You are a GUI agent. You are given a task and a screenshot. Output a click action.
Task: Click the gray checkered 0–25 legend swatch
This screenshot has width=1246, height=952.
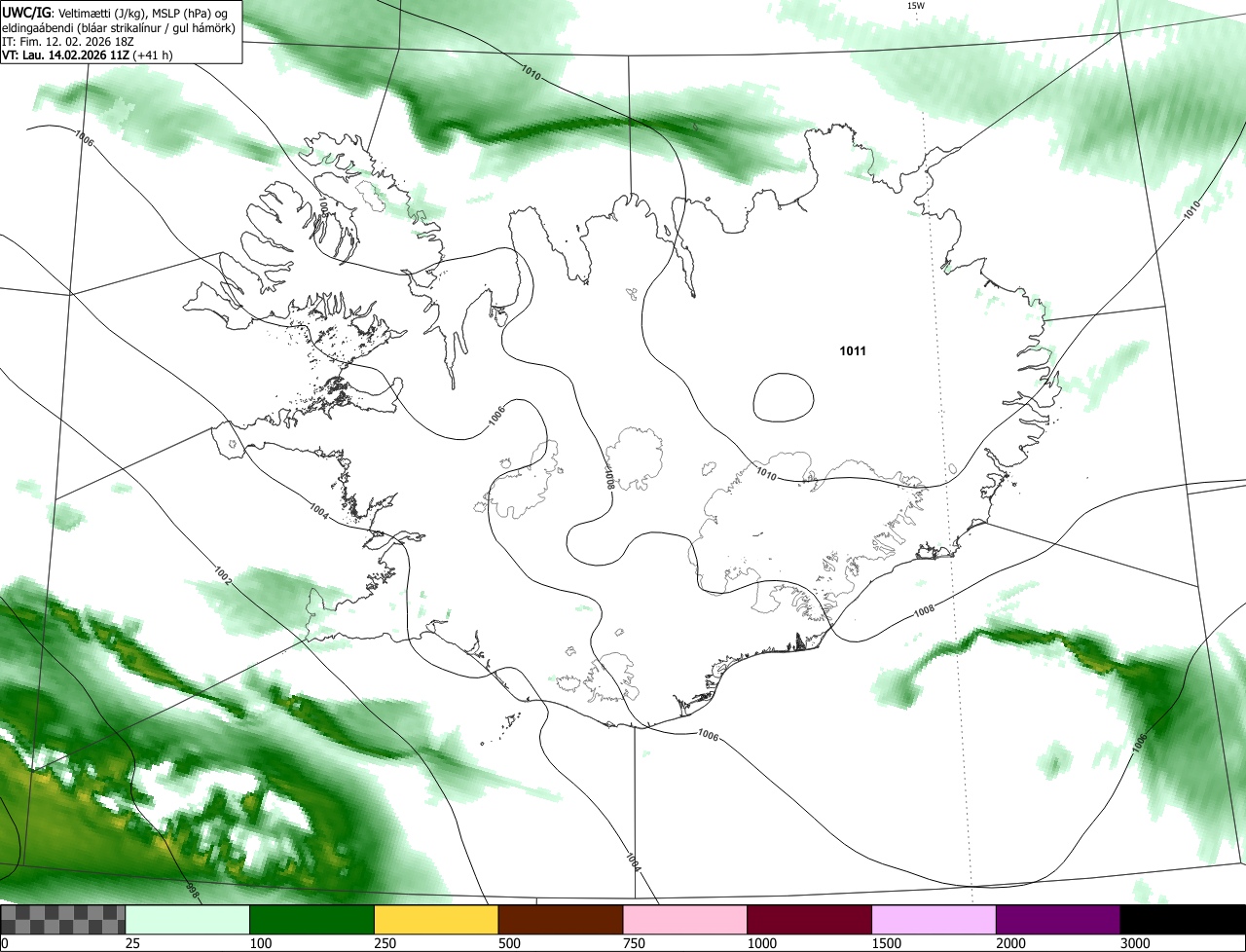point(63,920)
